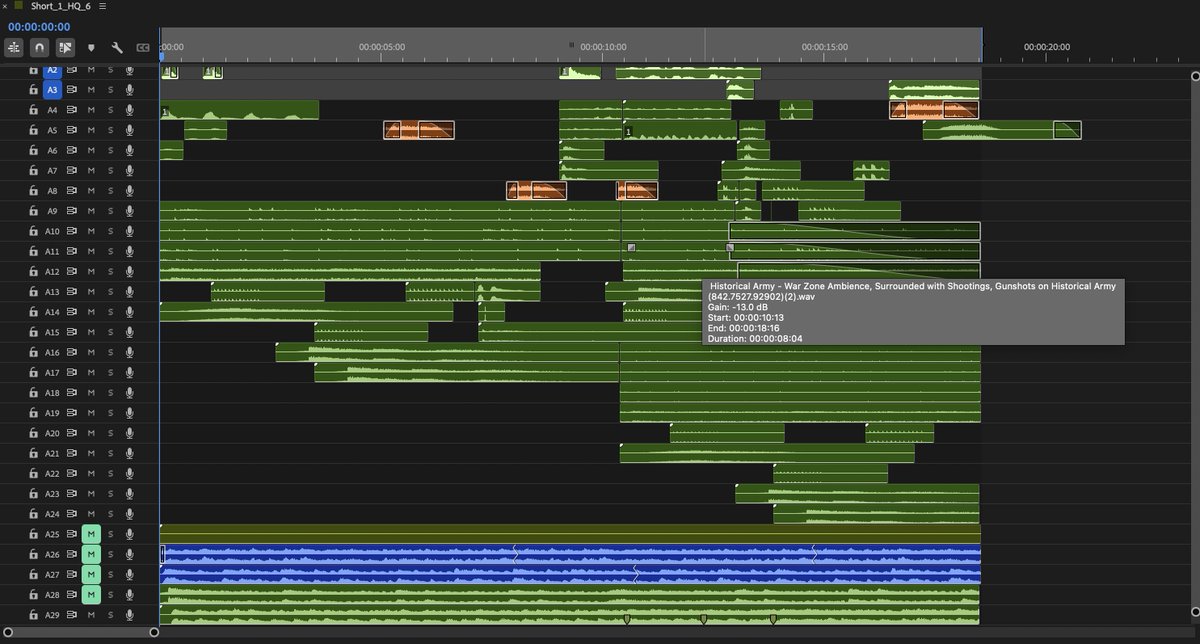Image resolution: width=1200 pixels, height=644 pixels.
Task: Click voice-over record mic on A18
Action: [129, 392]
